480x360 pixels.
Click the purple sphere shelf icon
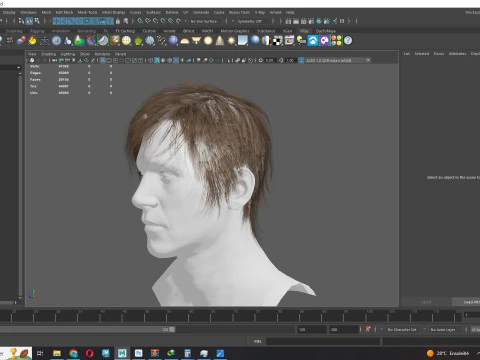pyautogui.click(x=173, y=41)
